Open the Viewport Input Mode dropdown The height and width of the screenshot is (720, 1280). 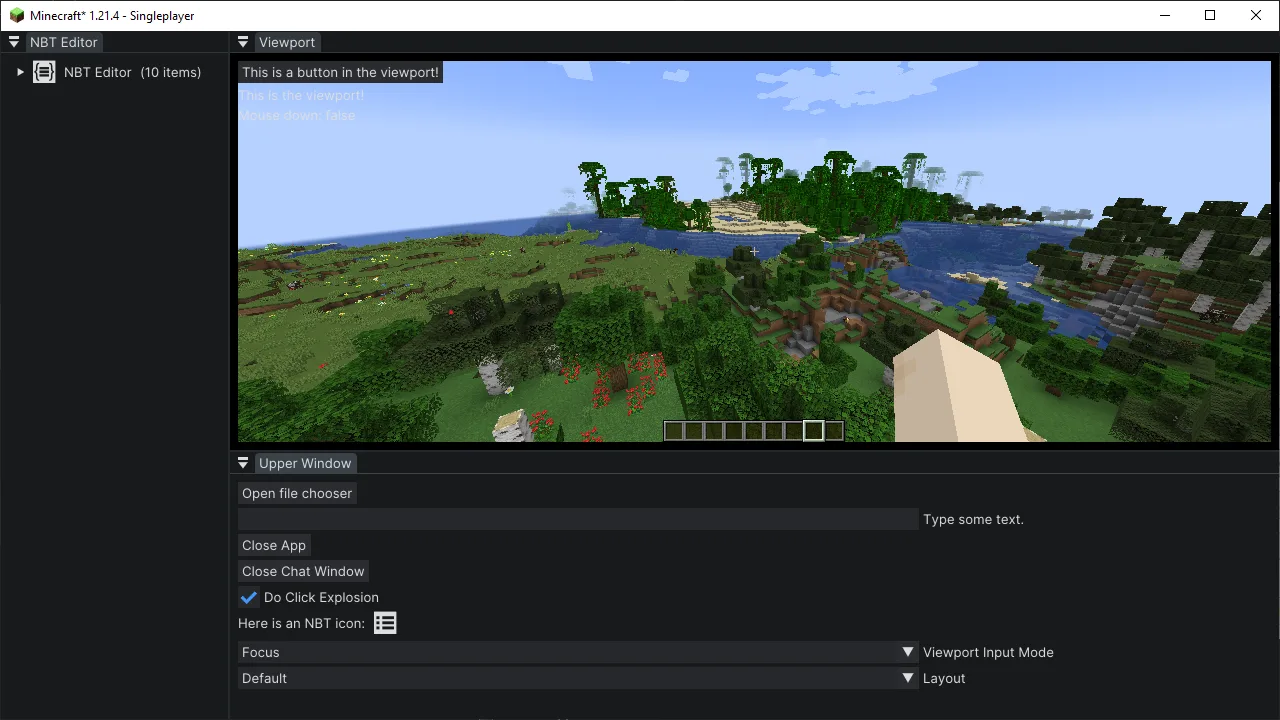[578, 652]
